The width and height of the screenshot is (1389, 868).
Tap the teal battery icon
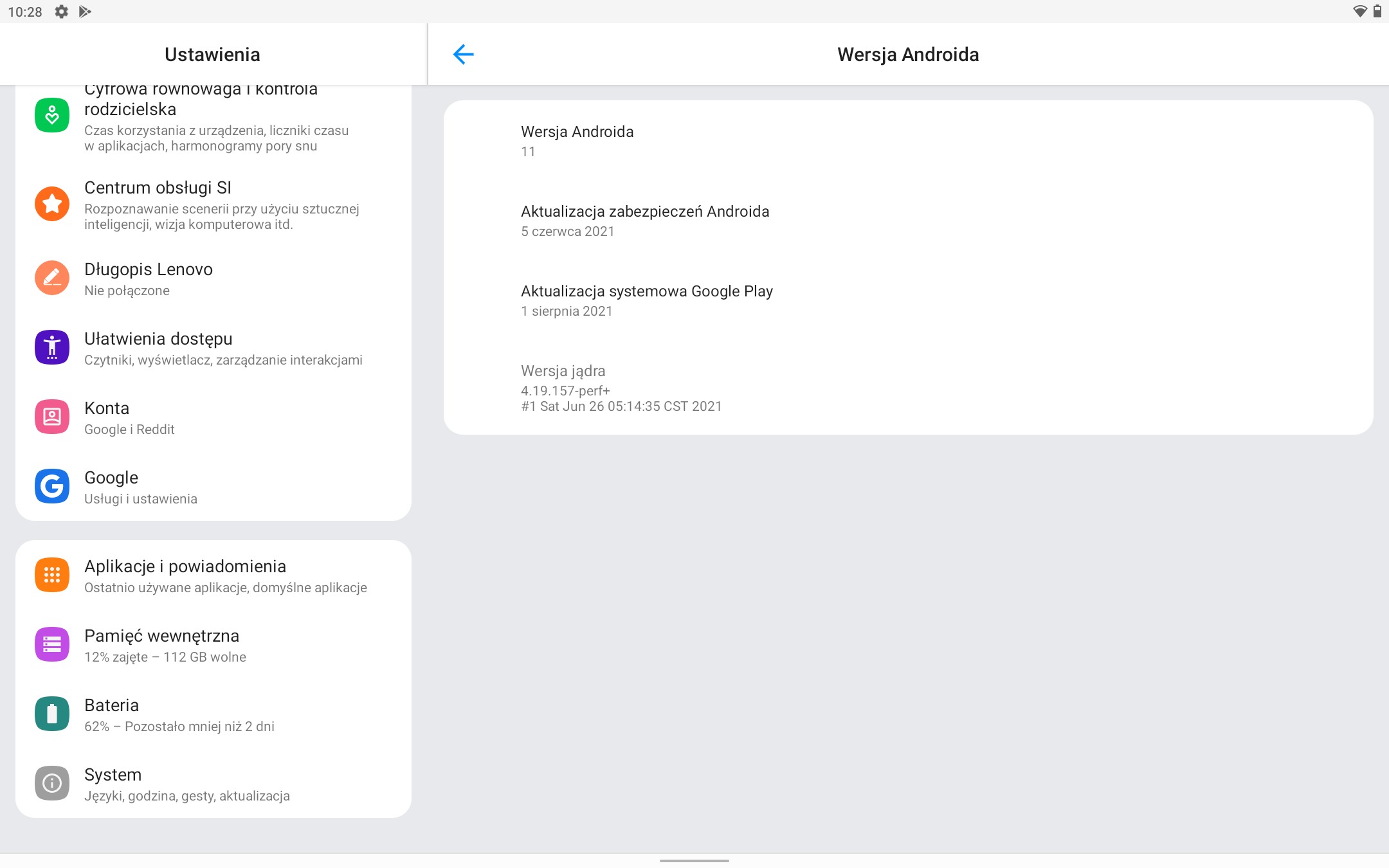52,714
